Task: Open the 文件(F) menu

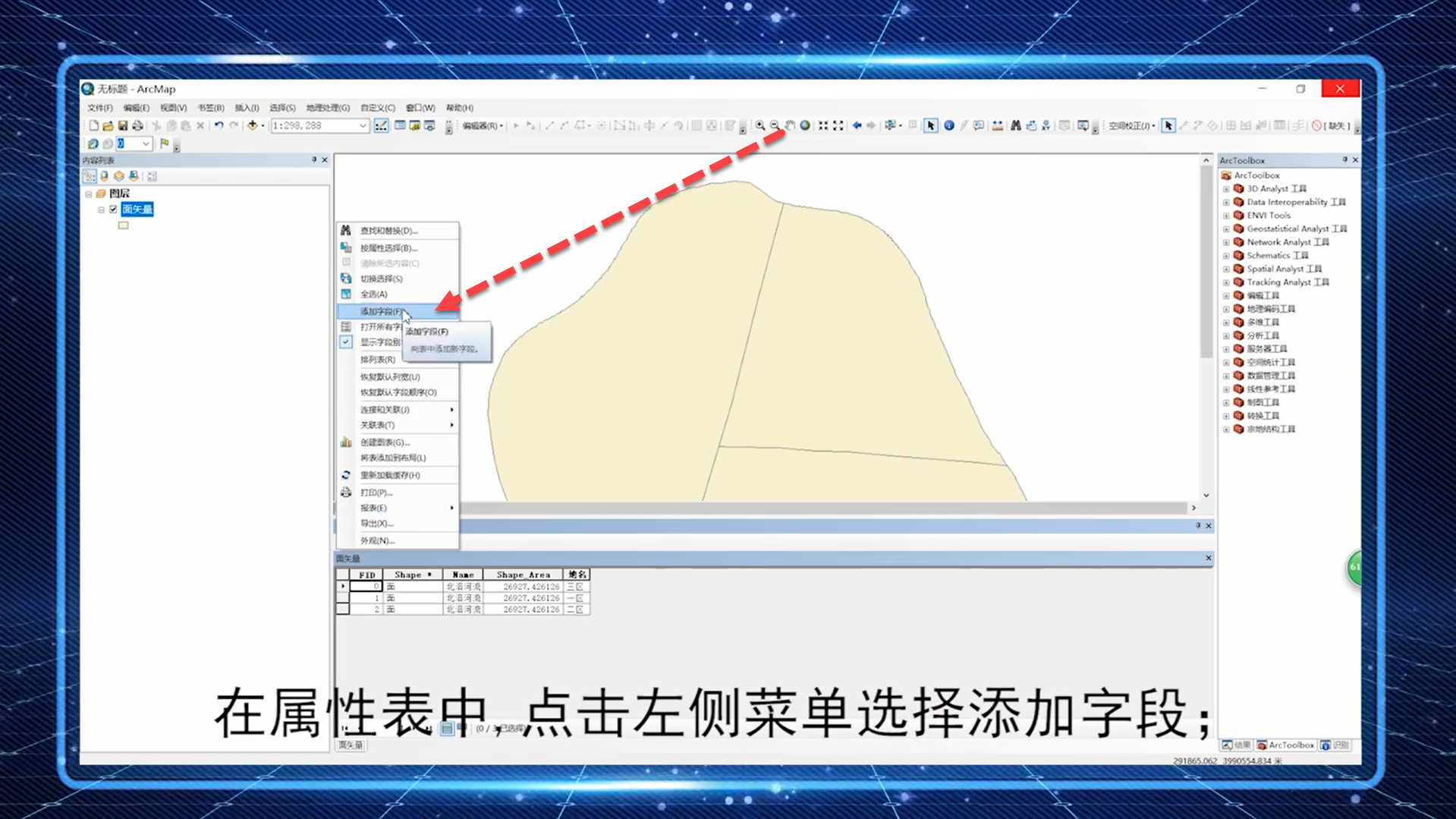Action: (99, 108)
